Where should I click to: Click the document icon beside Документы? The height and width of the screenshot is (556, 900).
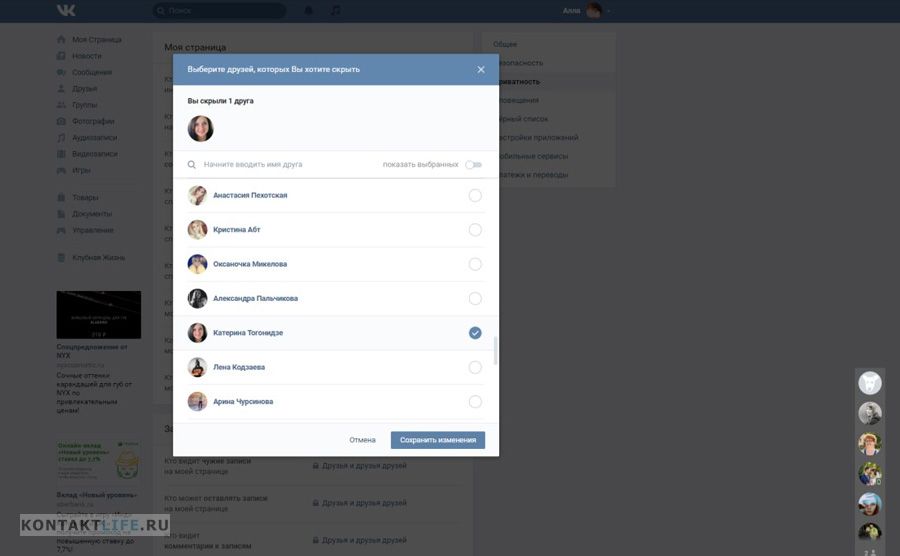(61, 213)
